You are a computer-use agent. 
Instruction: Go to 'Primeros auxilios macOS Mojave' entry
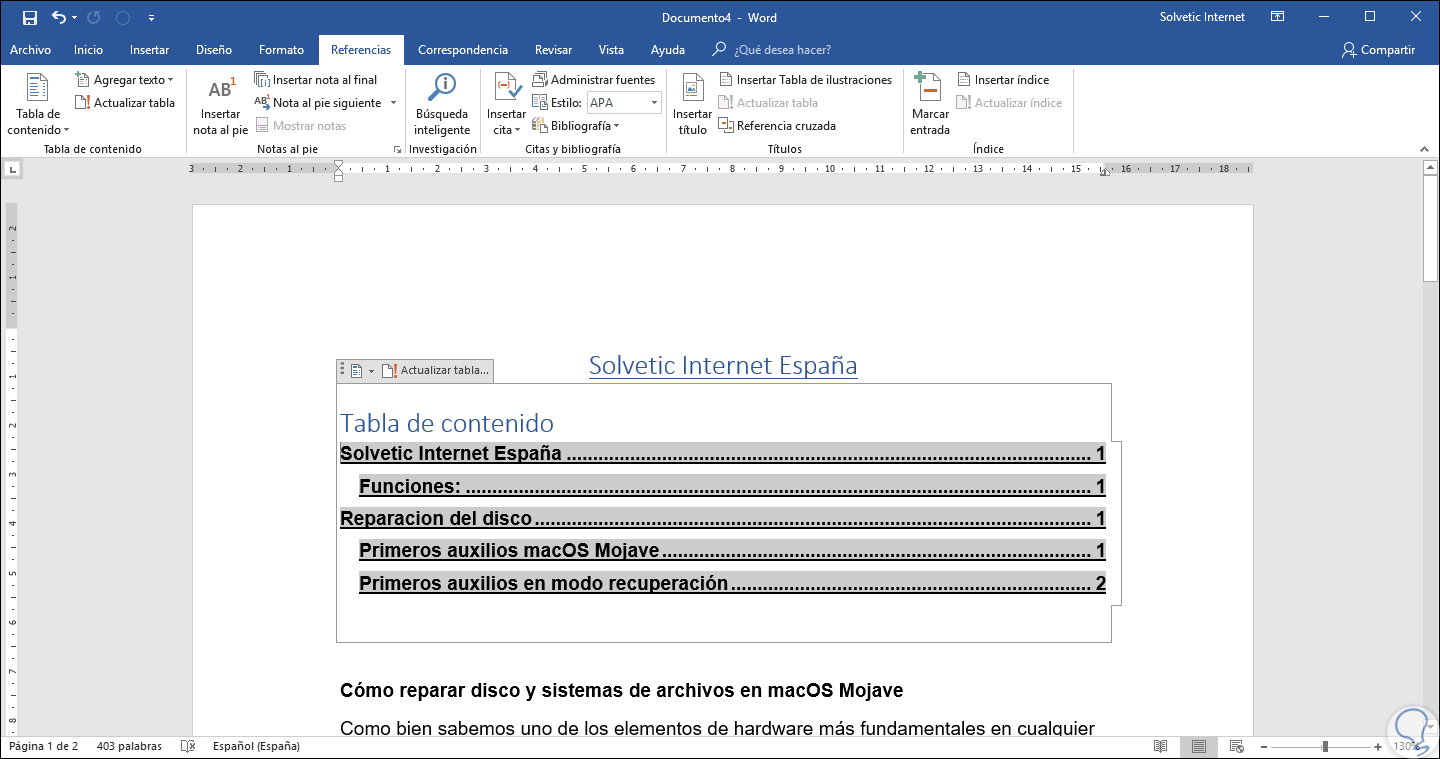point(732,551)
